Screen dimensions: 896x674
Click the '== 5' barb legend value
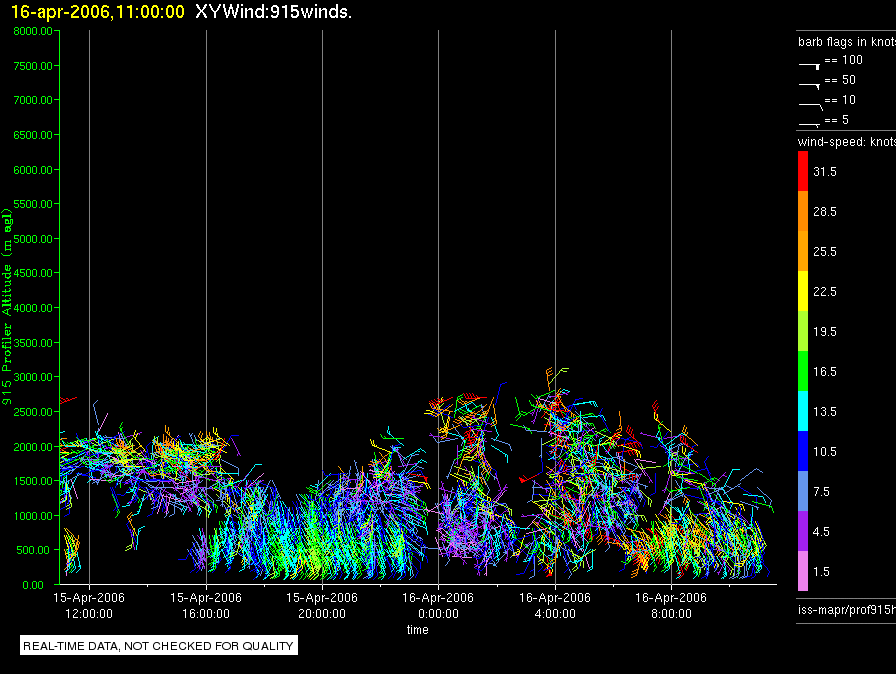837,119
